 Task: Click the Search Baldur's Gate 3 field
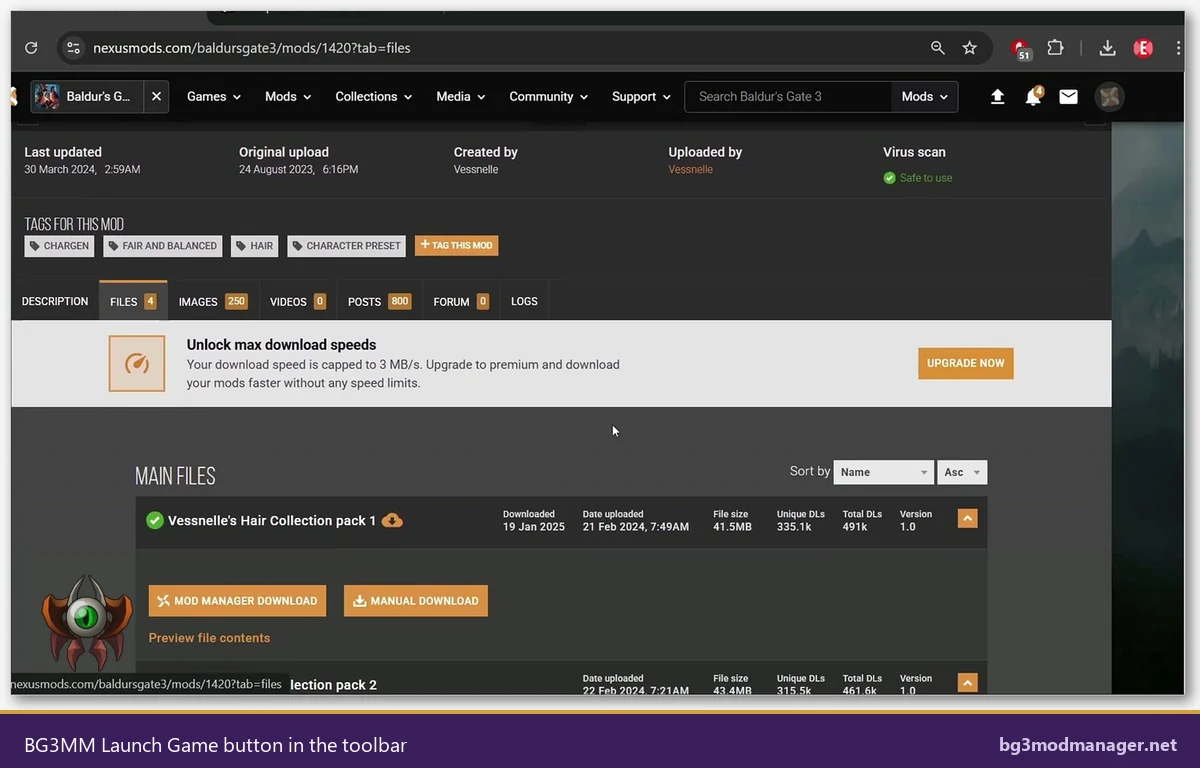(x=788, y=97)
